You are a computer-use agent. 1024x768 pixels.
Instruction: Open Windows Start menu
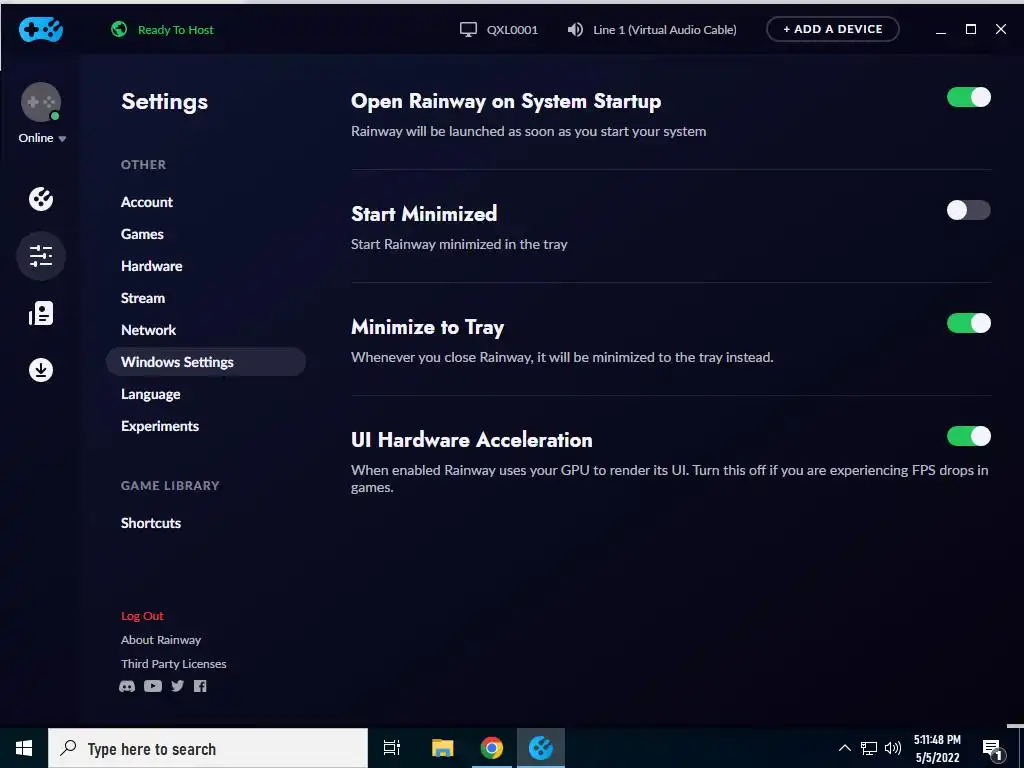pyautogui.click(x=24, y=748)
